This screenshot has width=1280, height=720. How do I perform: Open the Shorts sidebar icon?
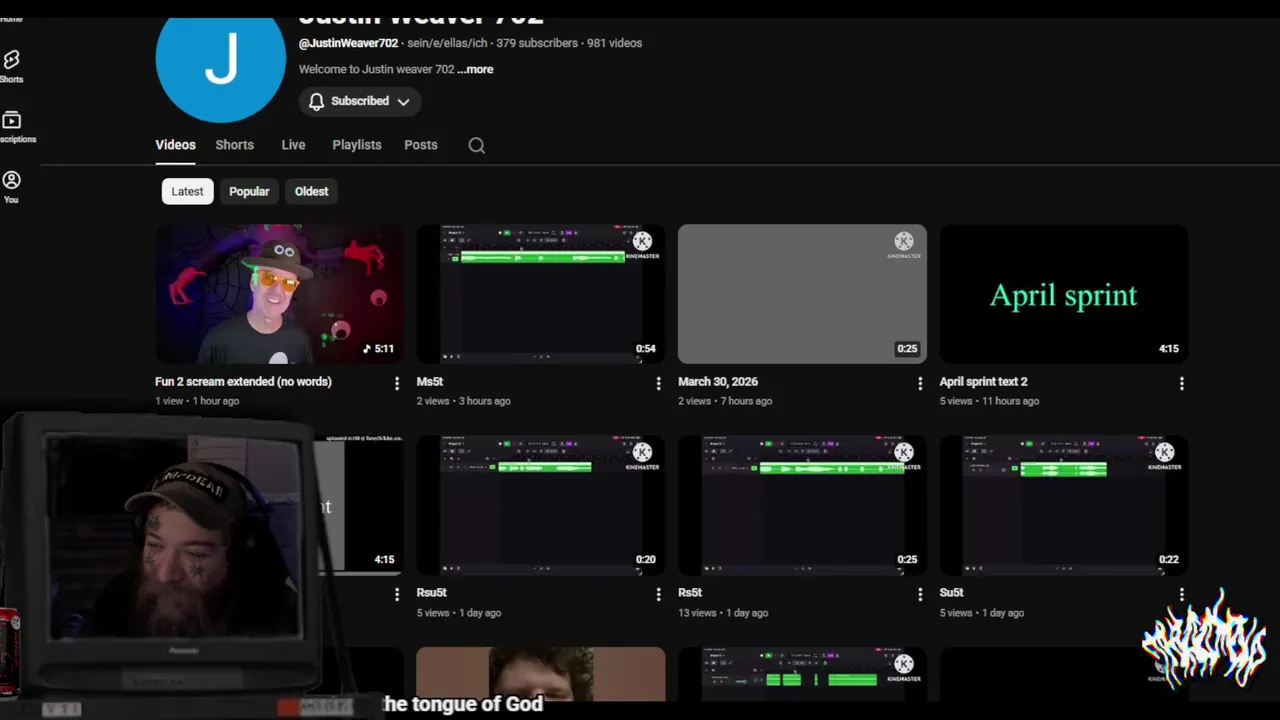12,60
